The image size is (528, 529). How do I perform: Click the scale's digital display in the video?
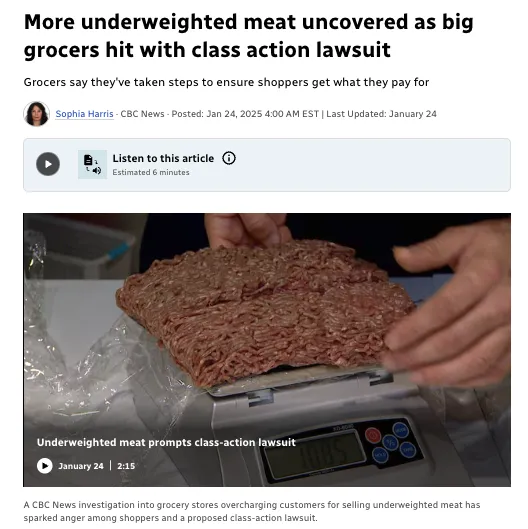click(x=314, y=456)
